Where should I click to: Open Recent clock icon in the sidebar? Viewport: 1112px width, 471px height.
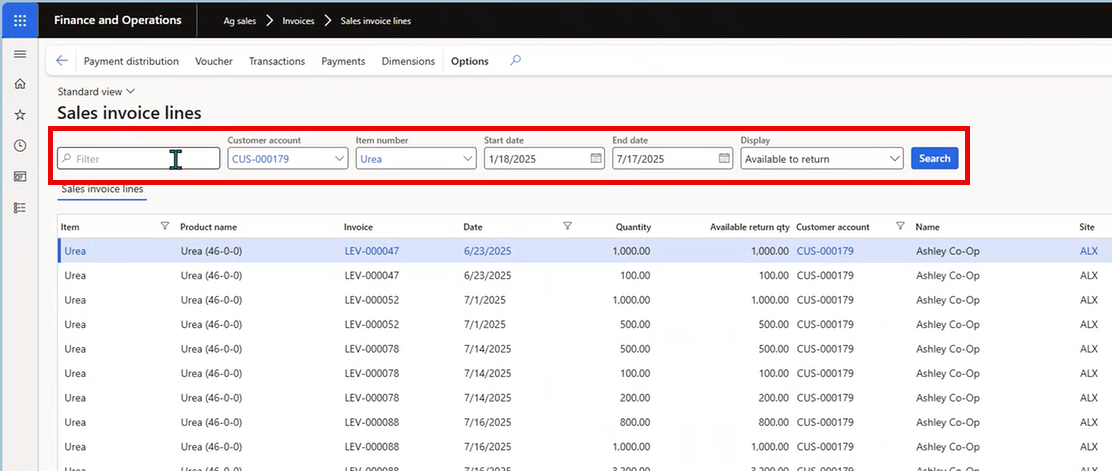[x=20, y=145]
